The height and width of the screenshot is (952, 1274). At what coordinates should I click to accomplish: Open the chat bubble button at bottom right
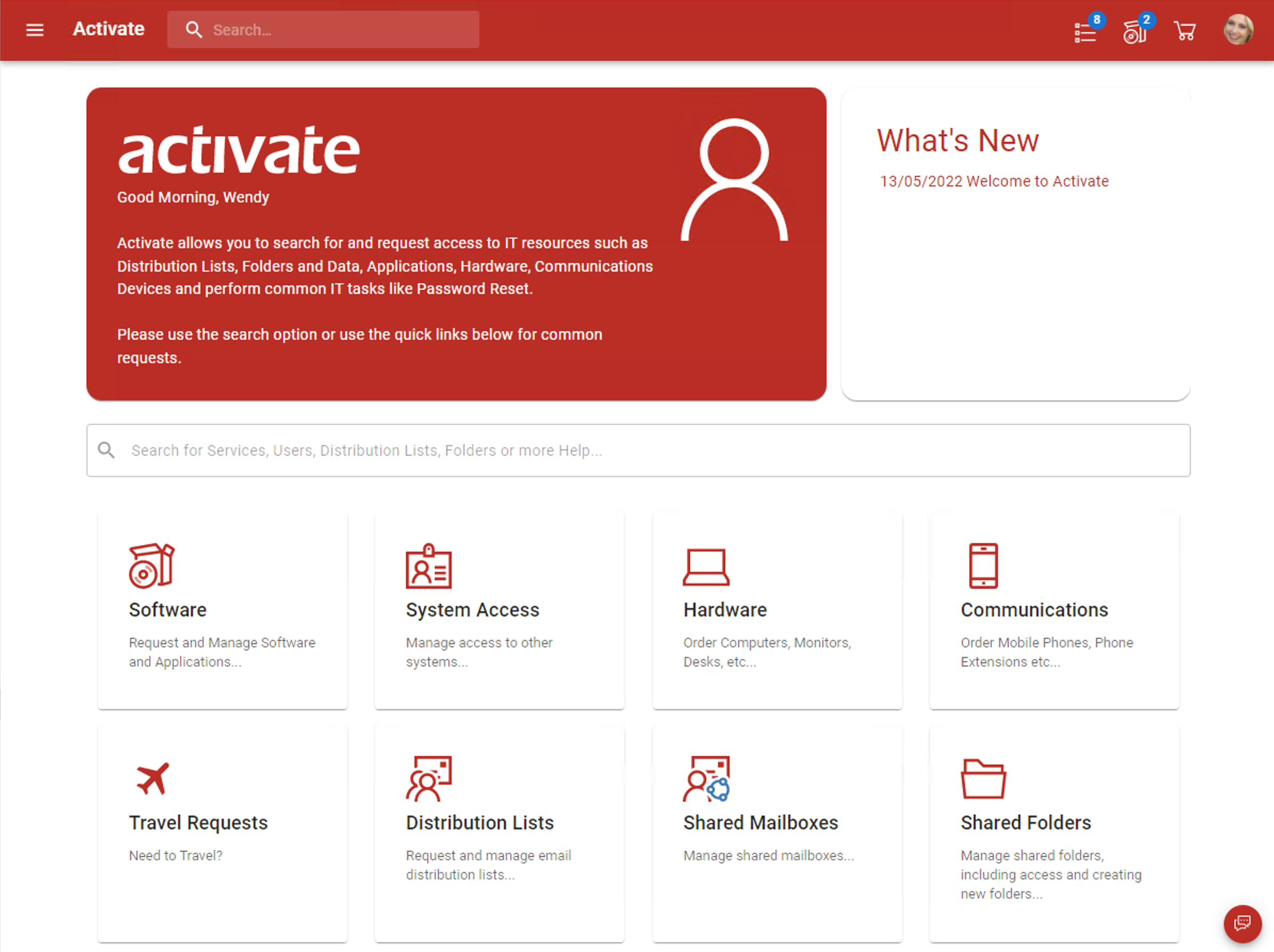[1243, 924]
